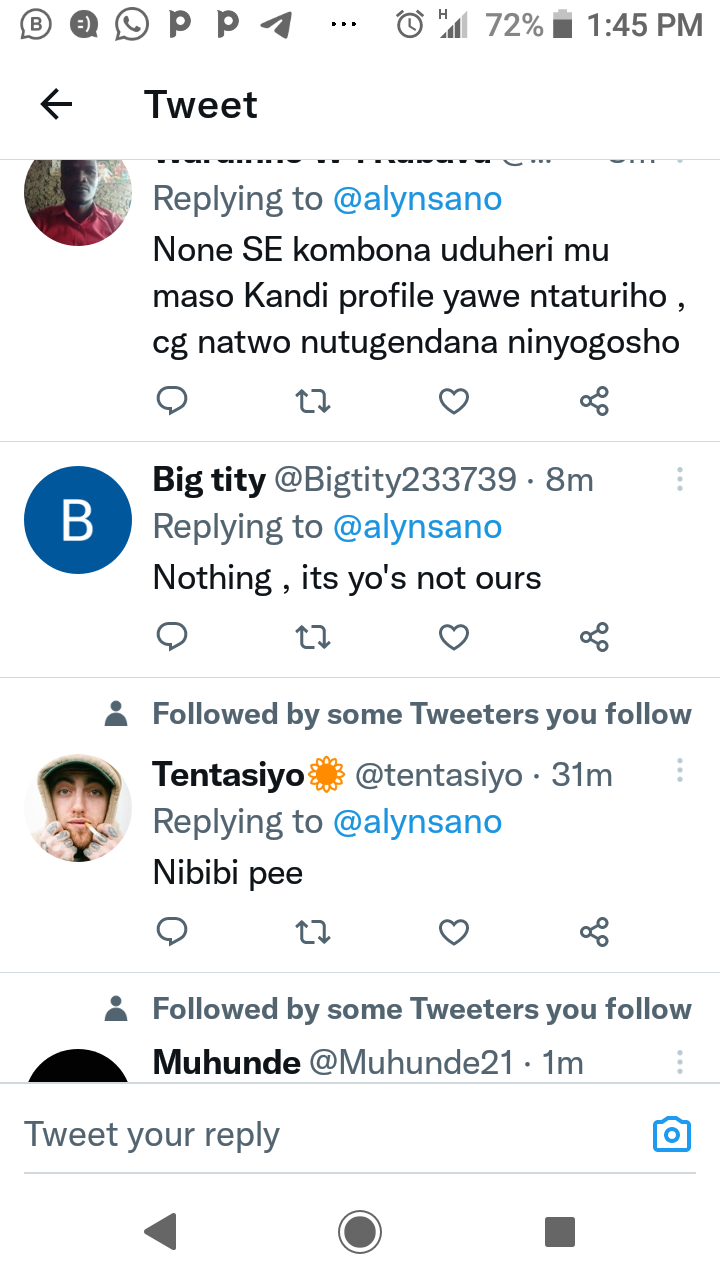
Task: Open @alynsano link in Big tity's reply
Action: tap(417, 527)
